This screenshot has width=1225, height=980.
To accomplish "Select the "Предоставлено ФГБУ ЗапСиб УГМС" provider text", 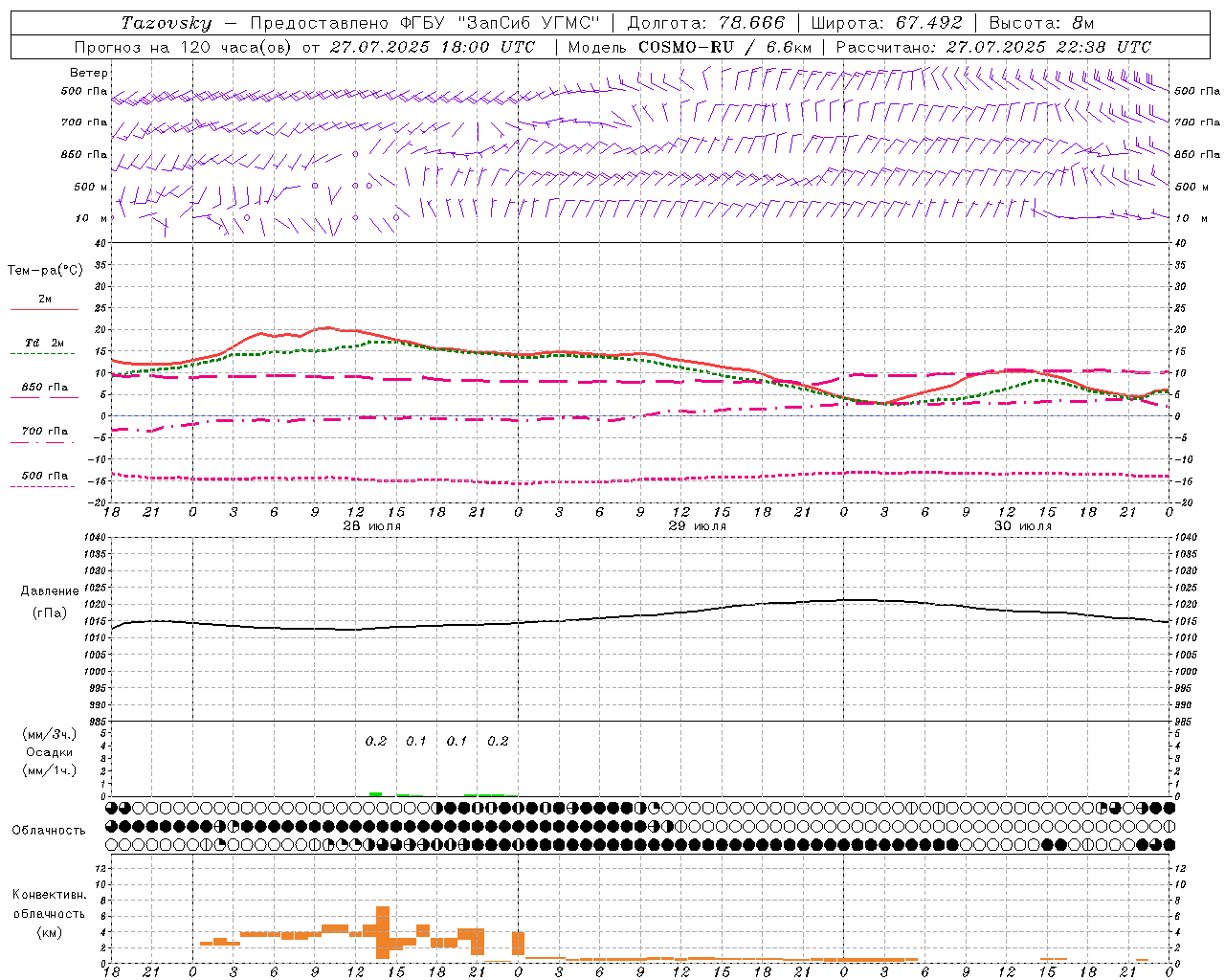I will [424, 23].
